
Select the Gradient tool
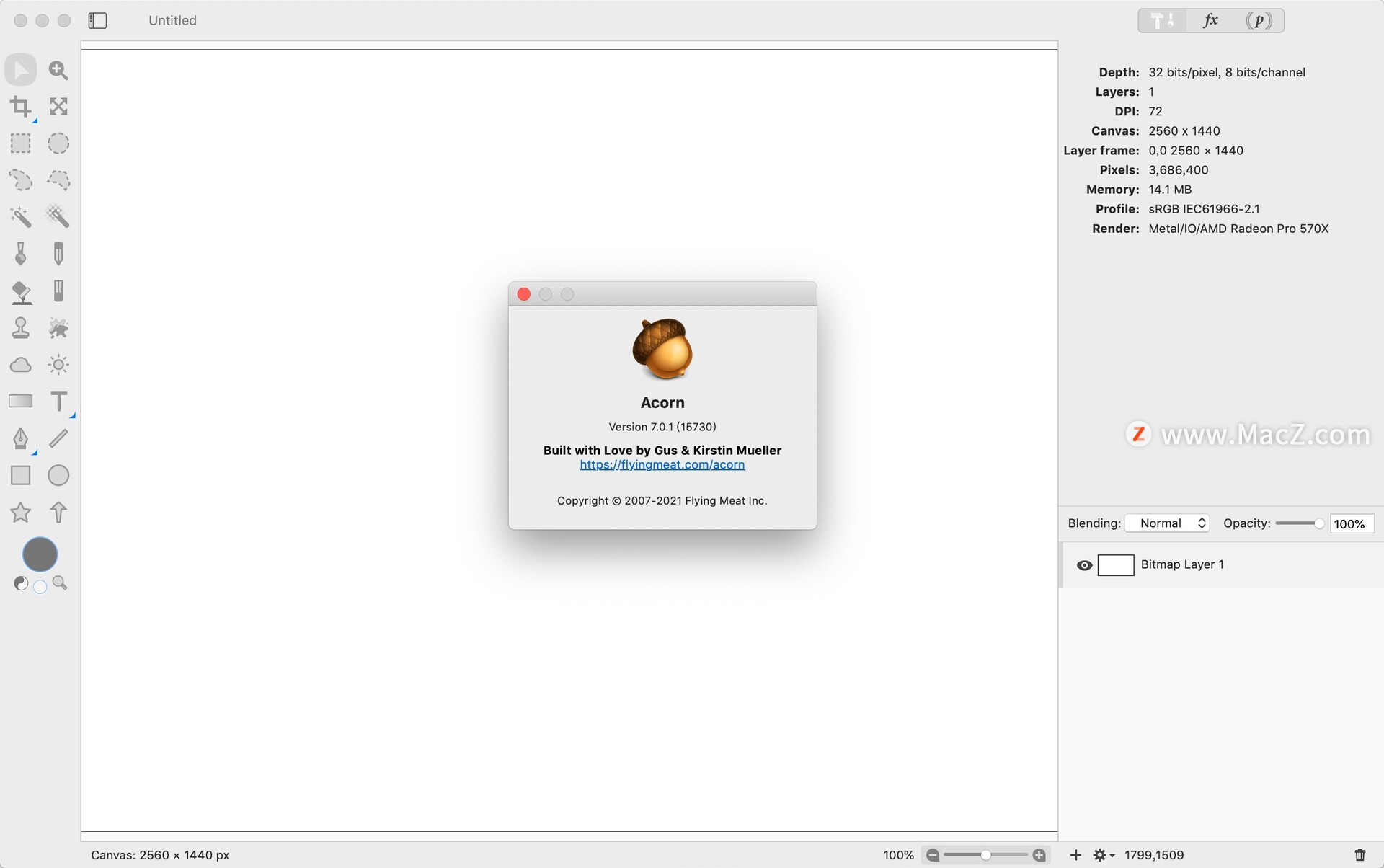pos(21,402)
